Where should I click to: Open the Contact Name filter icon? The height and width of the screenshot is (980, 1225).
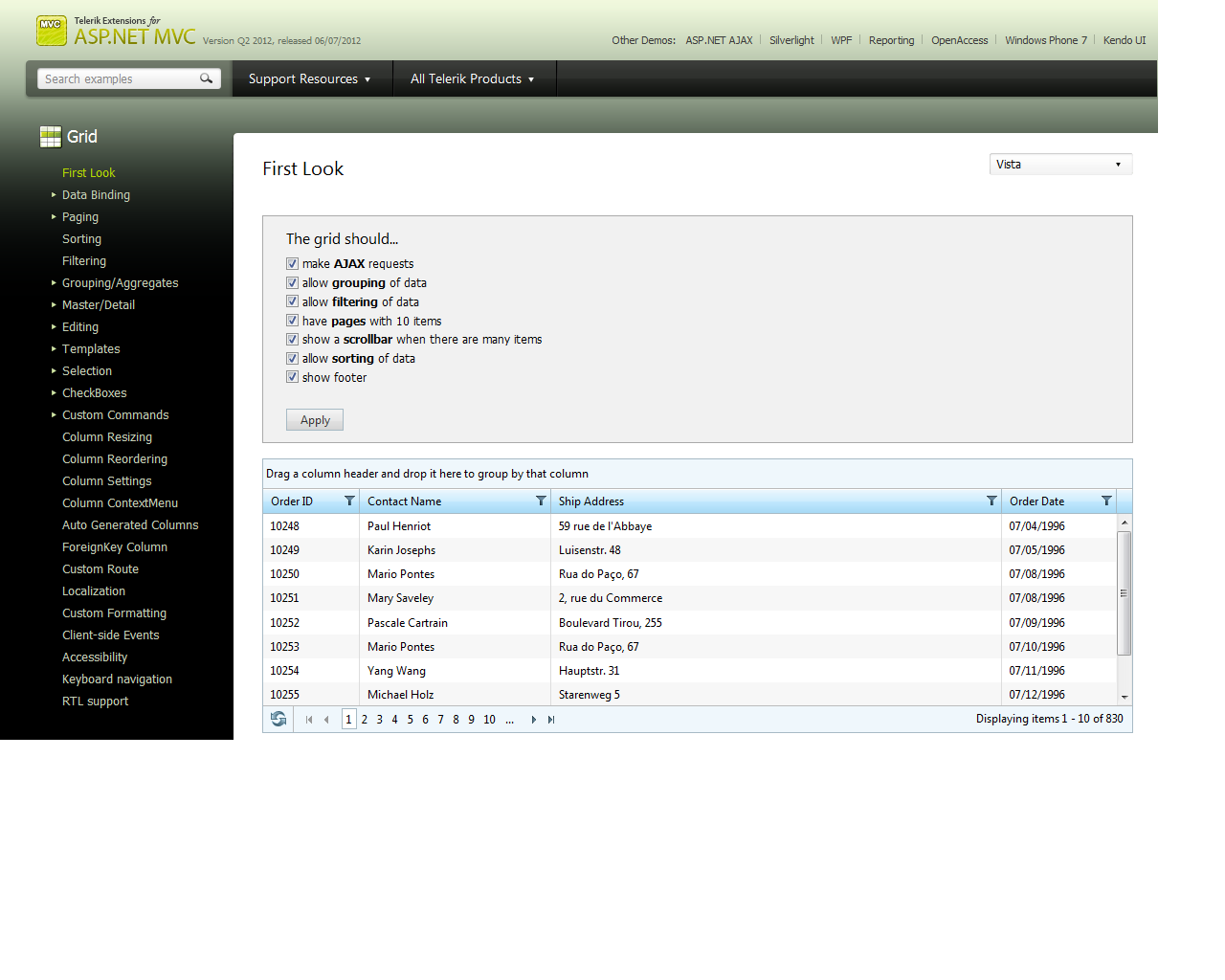point(541,501)
